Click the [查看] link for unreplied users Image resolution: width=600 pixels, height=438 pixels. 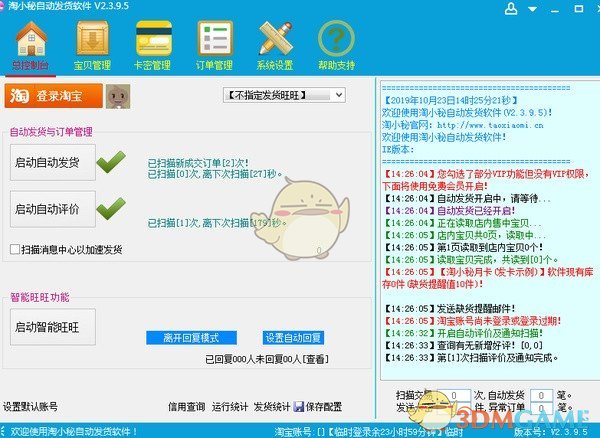coord(316,359)
